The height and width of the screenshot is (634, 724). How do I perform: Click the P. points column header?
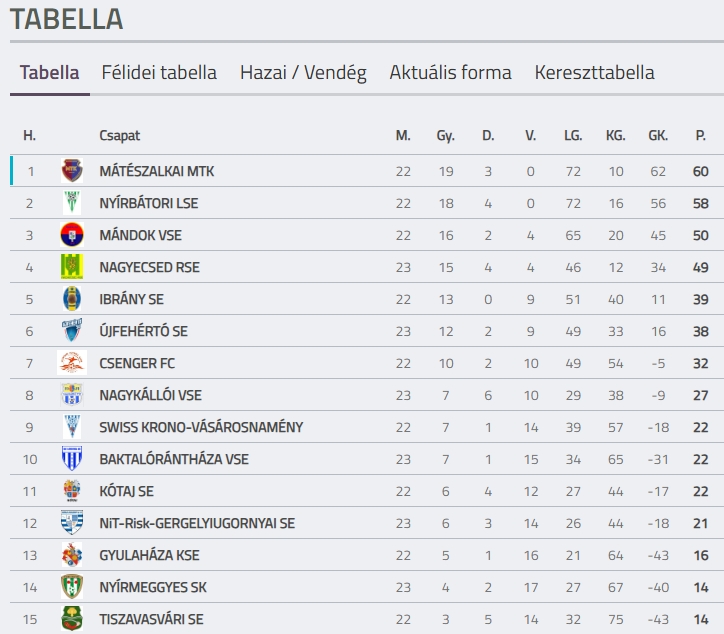click(x=700, y=136)
